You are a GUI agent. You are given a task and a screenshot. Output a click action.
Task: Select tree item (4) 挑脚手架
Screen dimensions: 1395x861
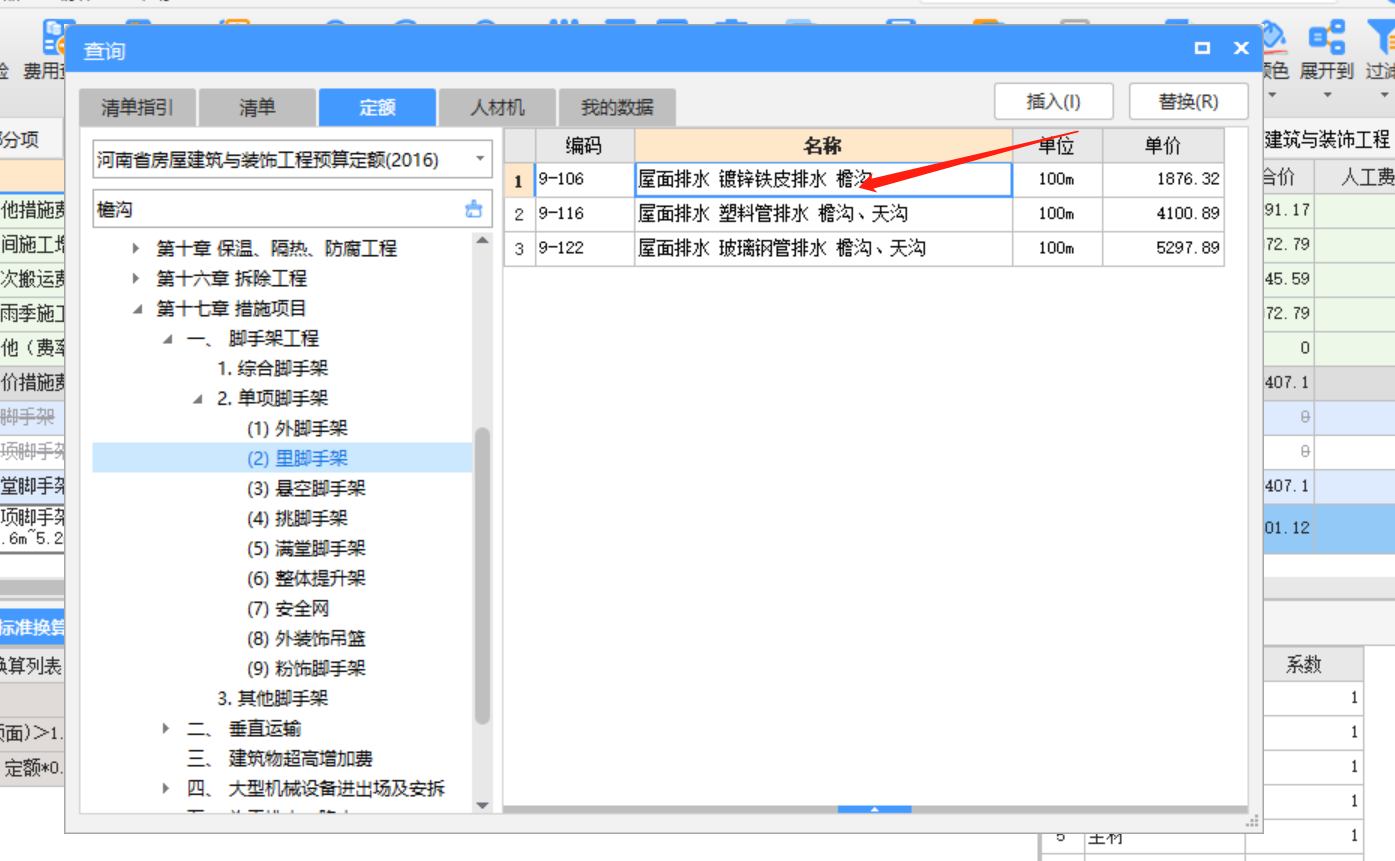click(x=297, y=519)
